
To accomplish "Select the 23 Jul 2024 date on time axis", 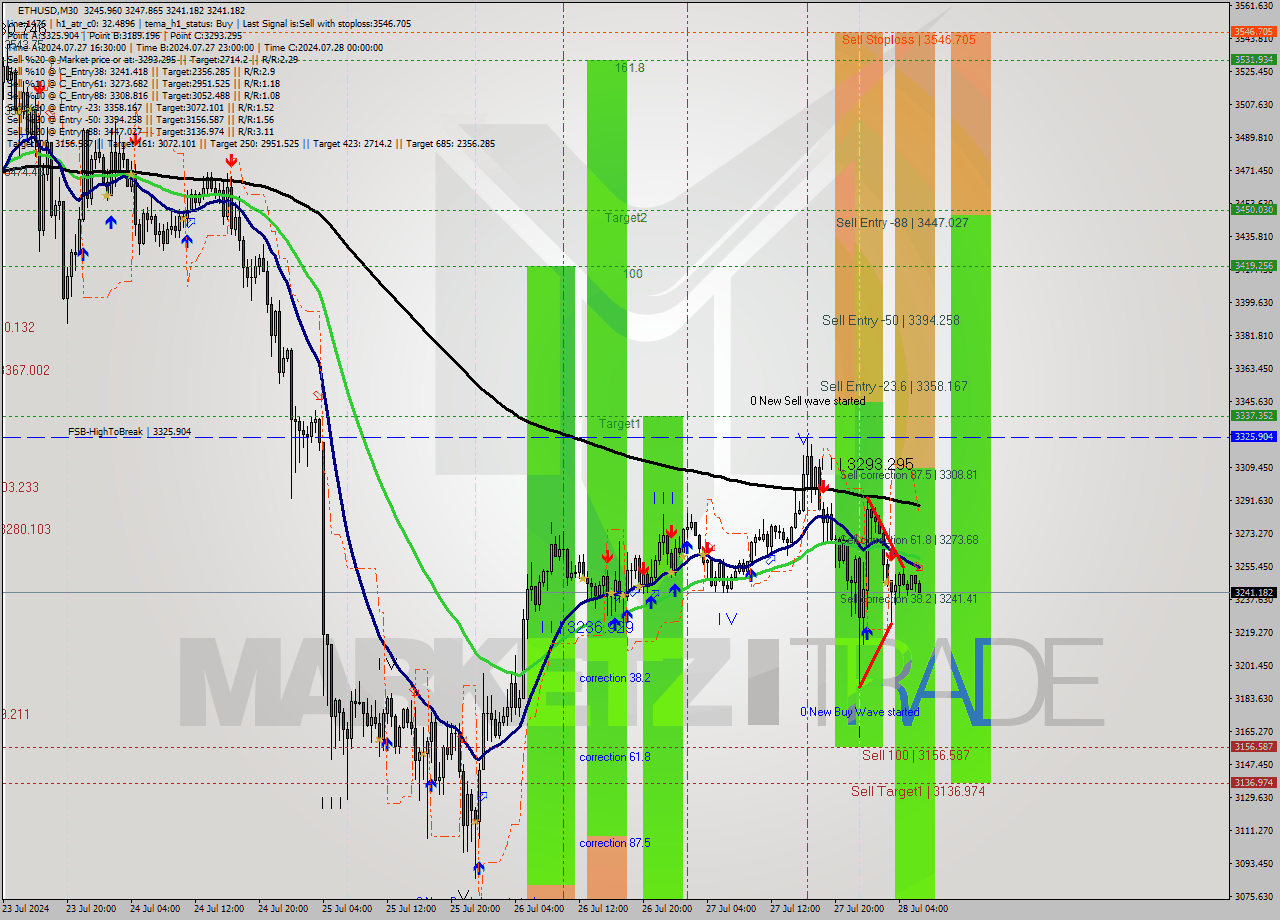I will 24,909.
